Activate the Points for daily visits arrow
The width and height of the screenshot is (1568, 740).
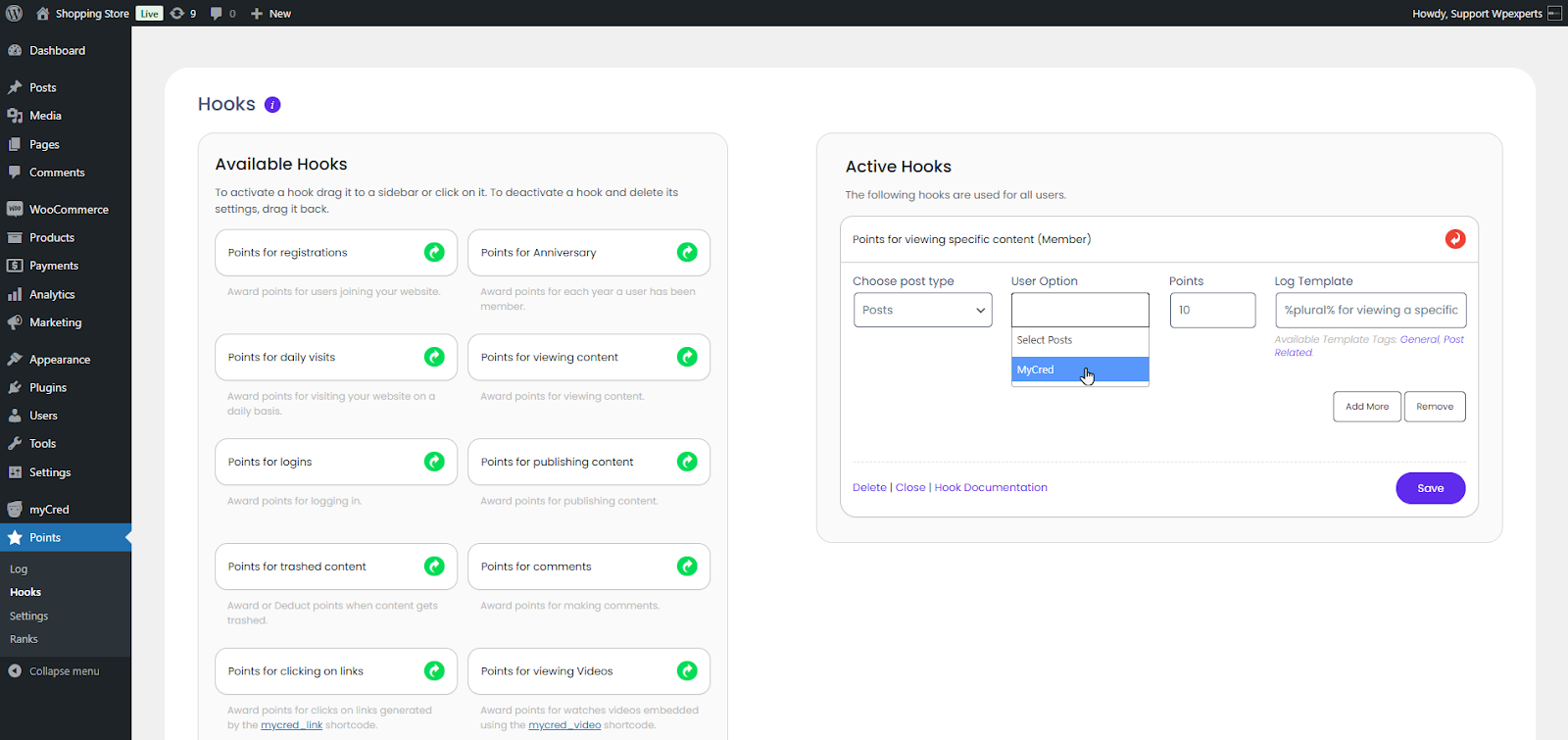click(x=434, y=358)
